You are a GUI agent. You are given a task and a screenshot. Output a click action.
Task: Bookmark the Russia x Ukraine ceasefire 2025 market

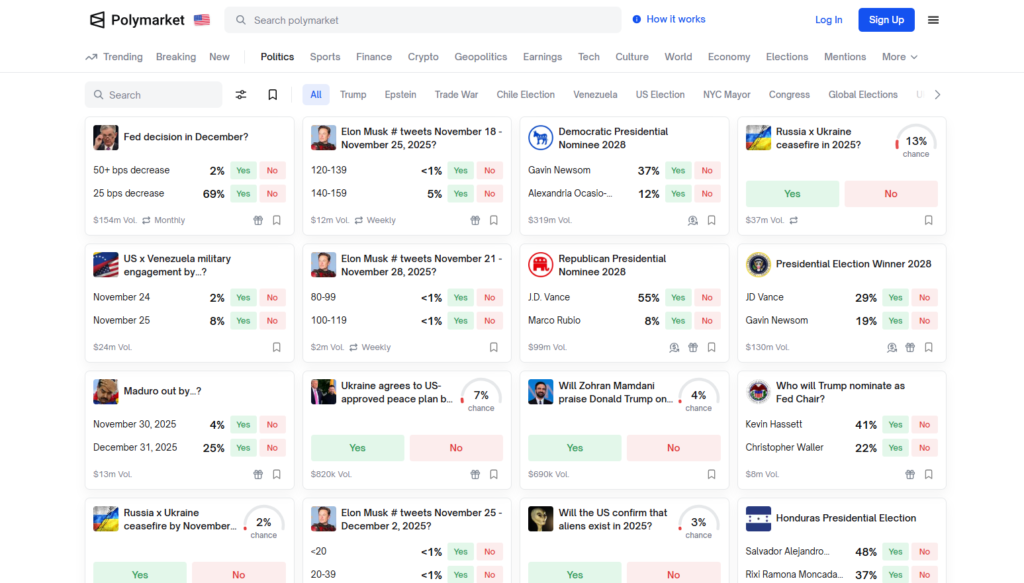click(928, 220)
